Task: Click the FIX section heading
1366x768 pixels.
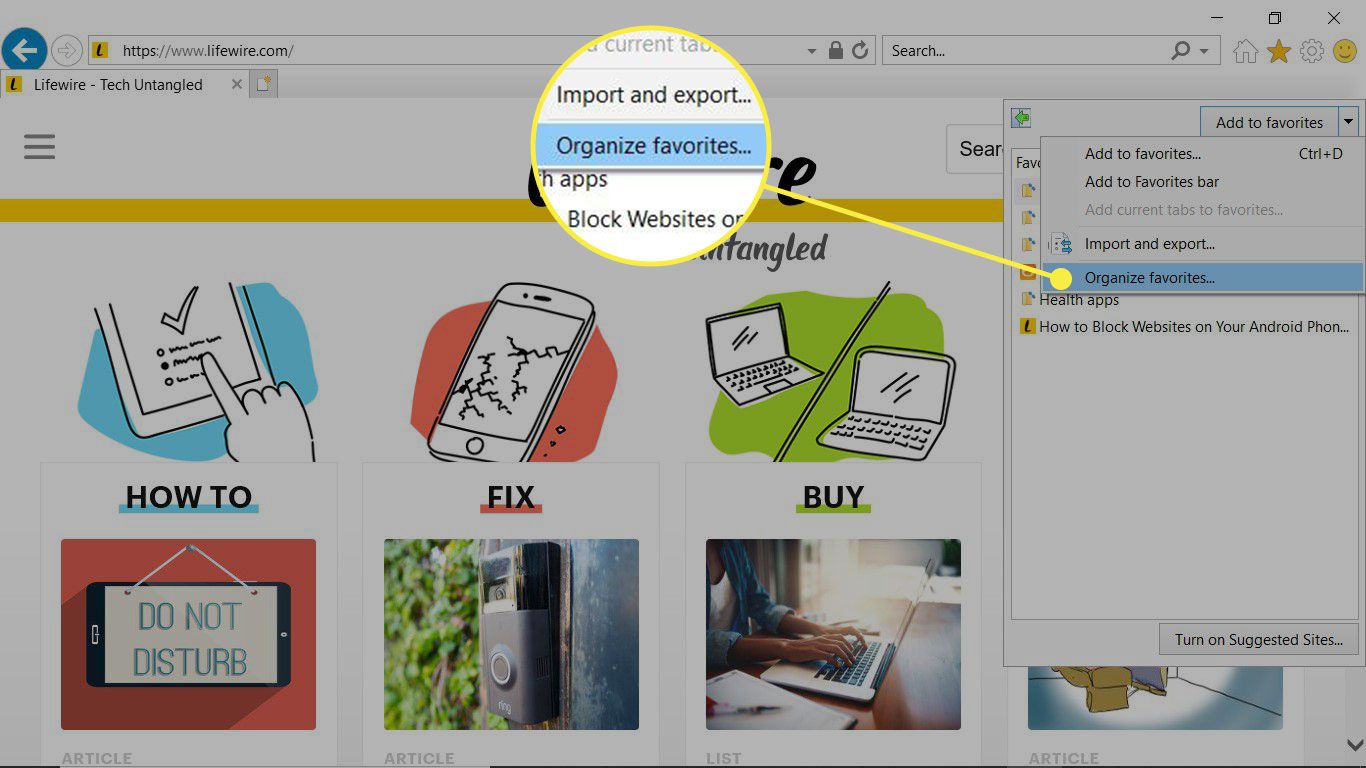Action: pos(511,497)
